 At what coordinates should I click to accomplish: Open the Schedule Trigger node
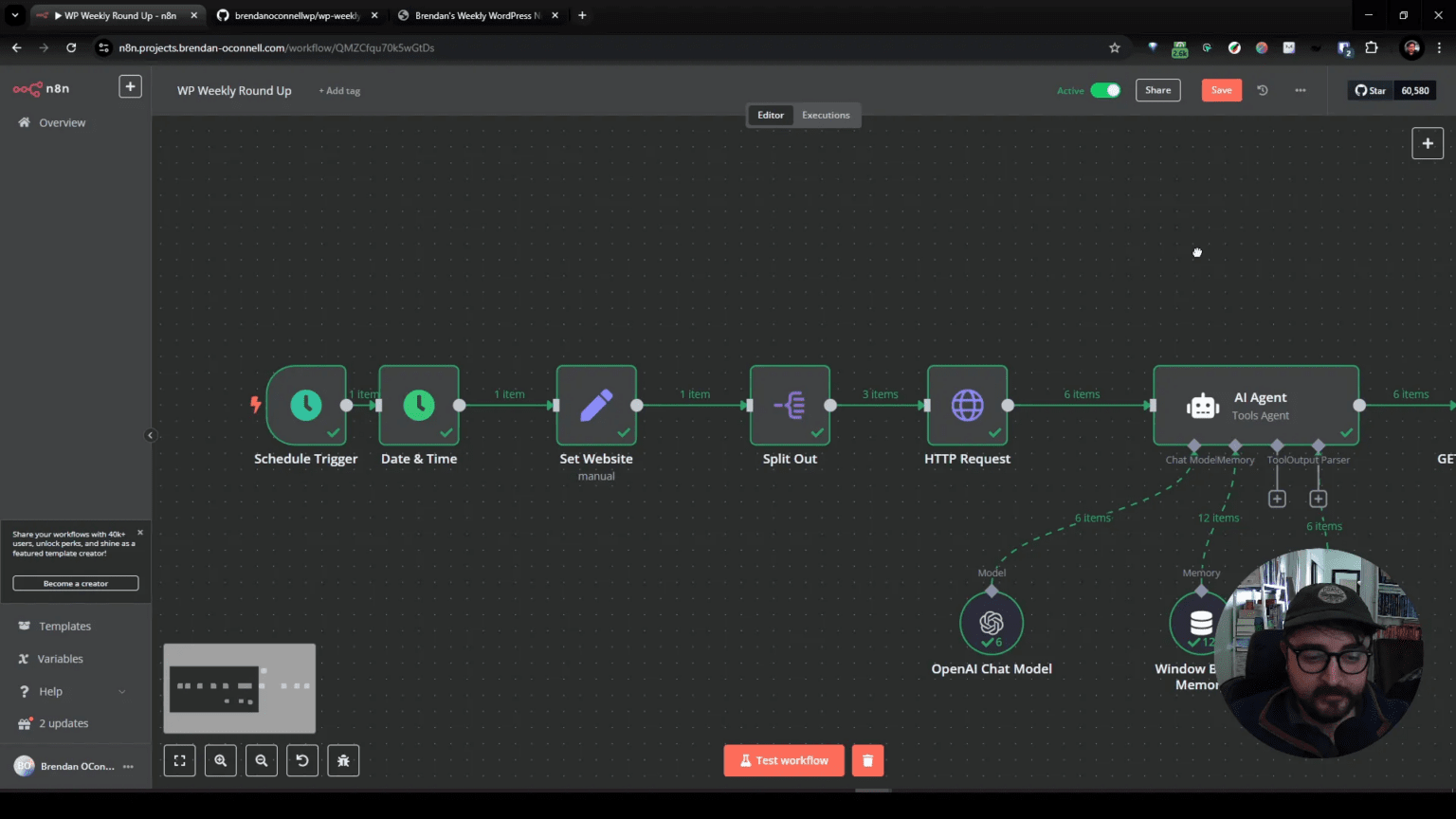(x=305, y=405)
